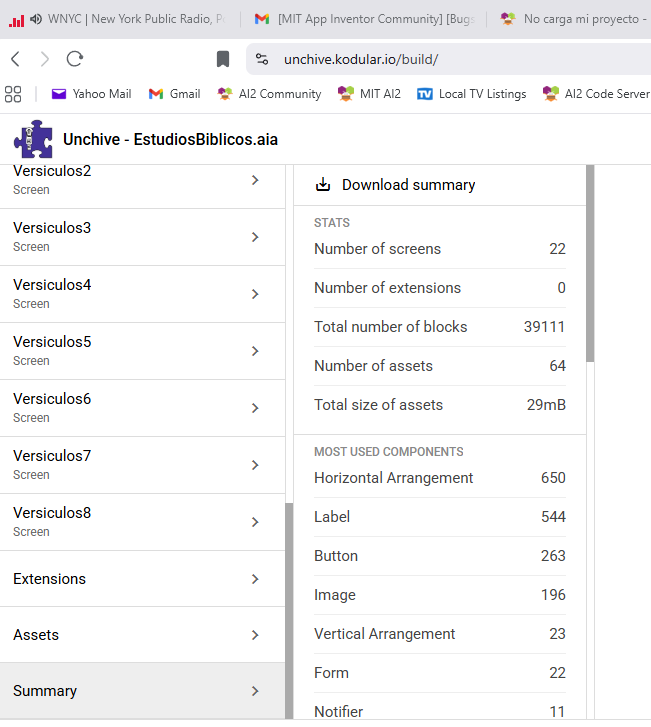651x727 pixels.
Task: Open Yahoo Mail bookmark
Action: (91, 94)
